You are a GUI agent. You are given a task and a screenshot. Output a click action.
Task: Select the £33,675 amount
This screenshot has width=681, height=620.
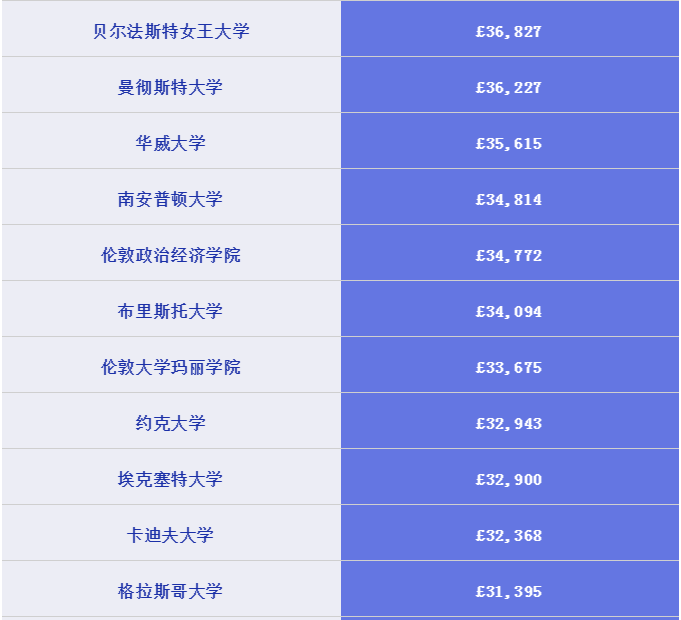[x=509, y=368]
